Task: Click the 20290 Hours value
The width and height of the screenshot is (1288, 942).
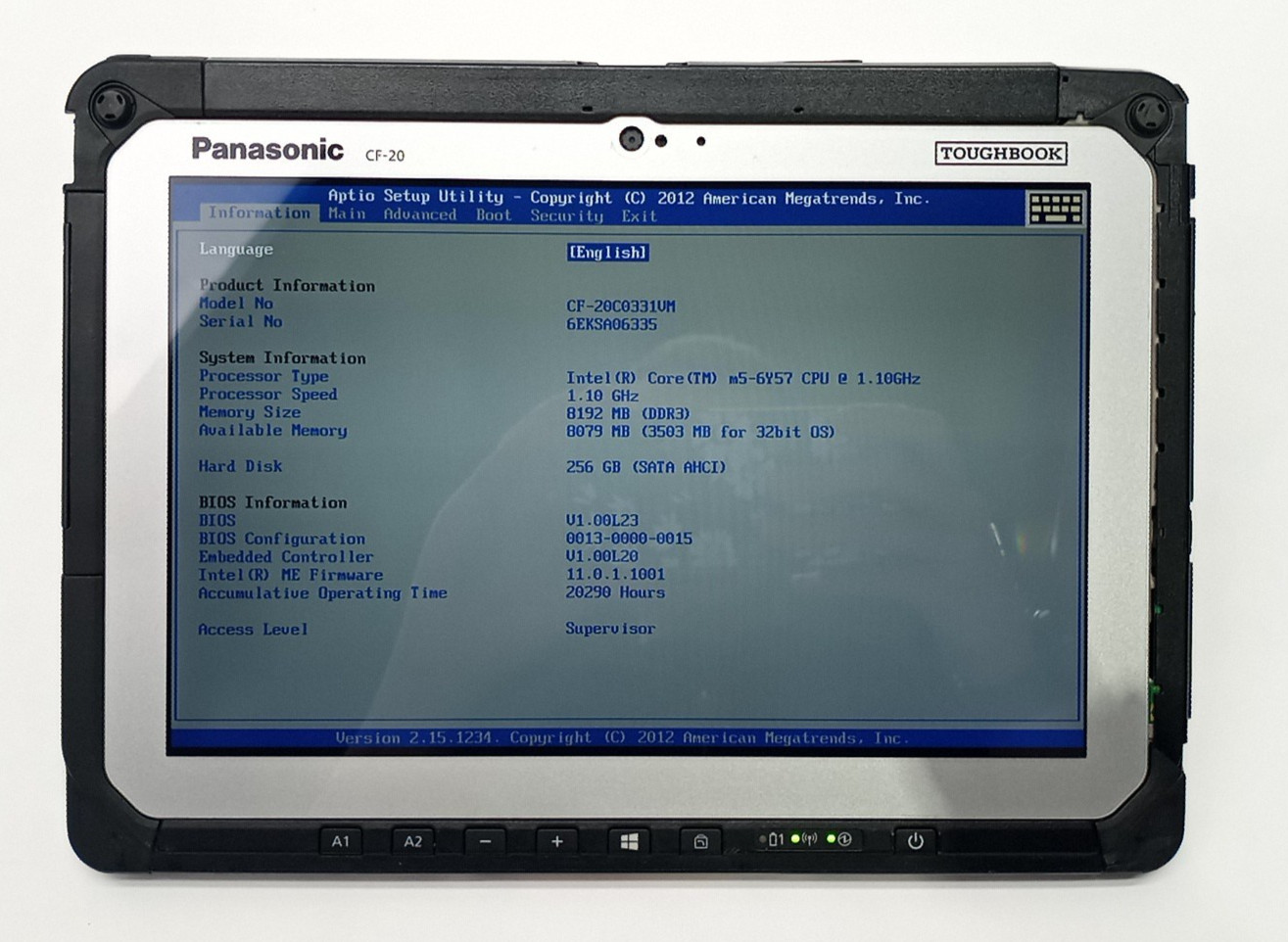Action: click(615, 592)
